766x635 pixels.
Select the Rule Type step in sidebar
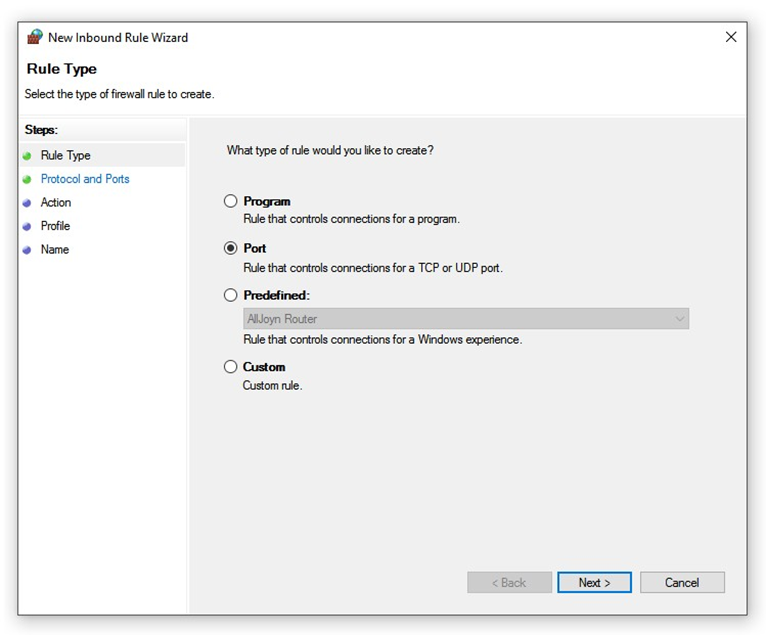(x=65, y=155)
